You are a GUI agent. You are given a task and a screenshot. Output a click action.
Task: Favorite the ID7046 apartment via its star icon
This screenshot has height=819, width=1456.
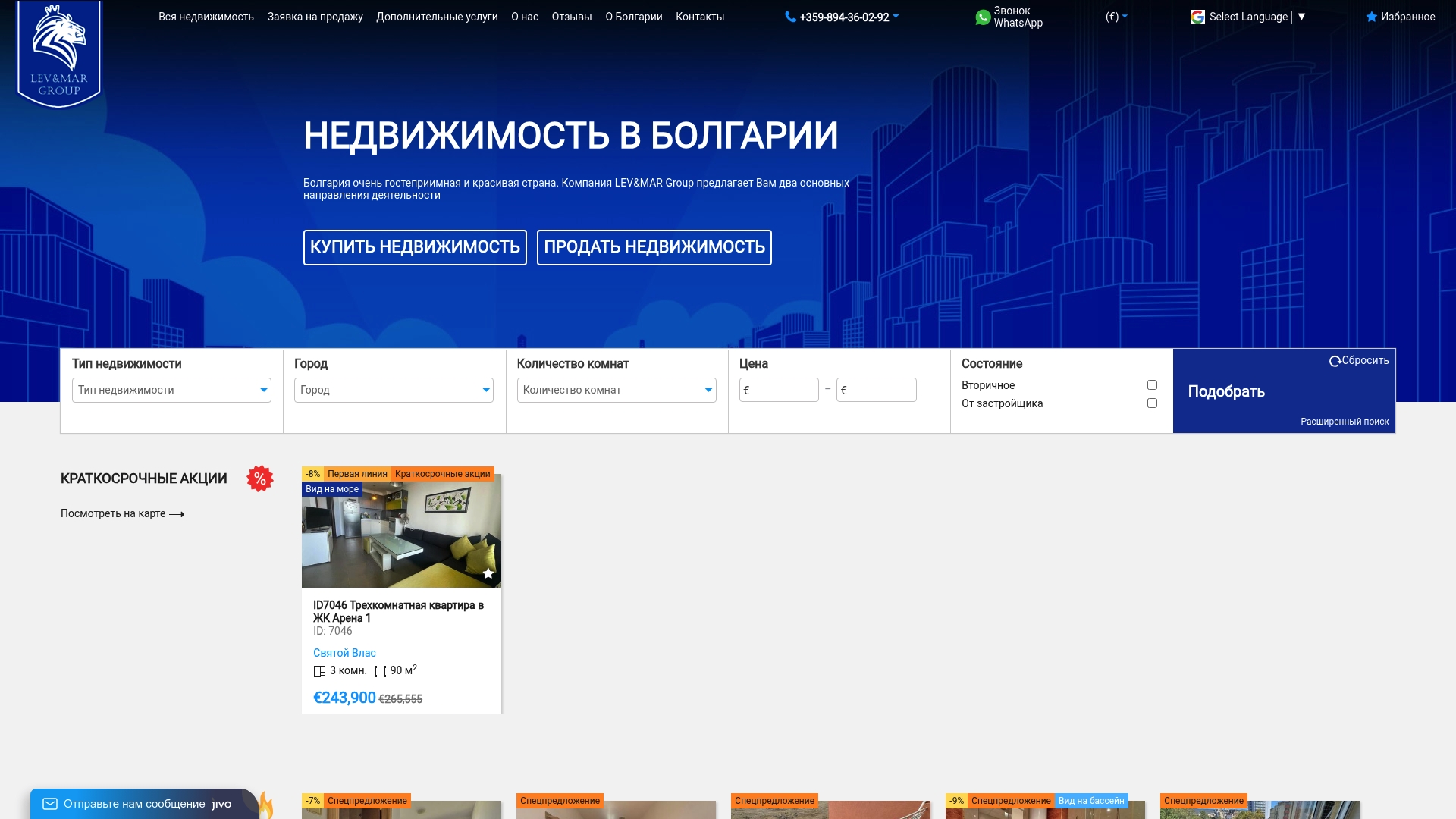pyautogui.click(x=488, y=574)
